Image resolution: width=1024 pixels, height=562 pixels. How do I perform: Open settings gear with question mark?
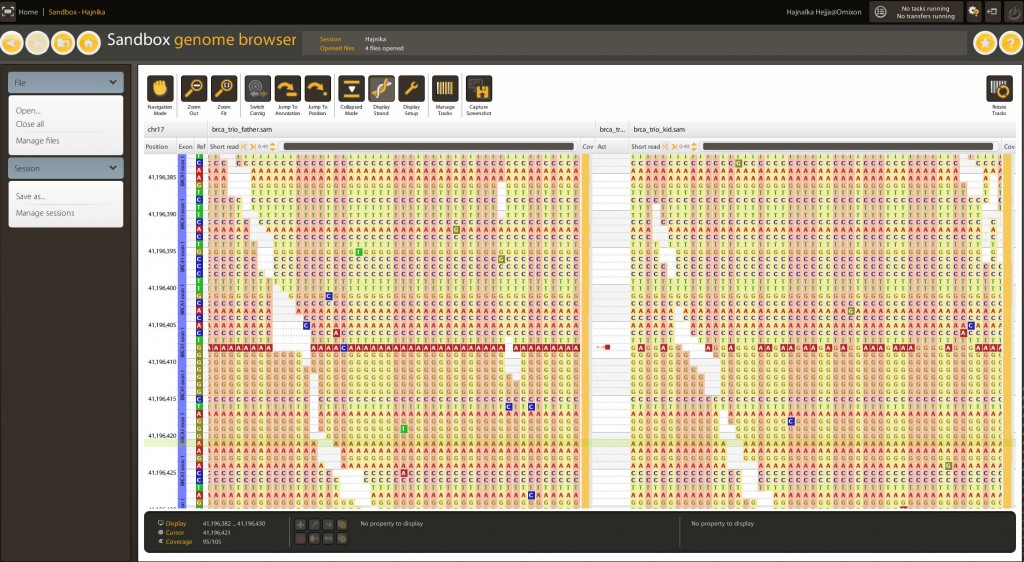click(974, 11)
